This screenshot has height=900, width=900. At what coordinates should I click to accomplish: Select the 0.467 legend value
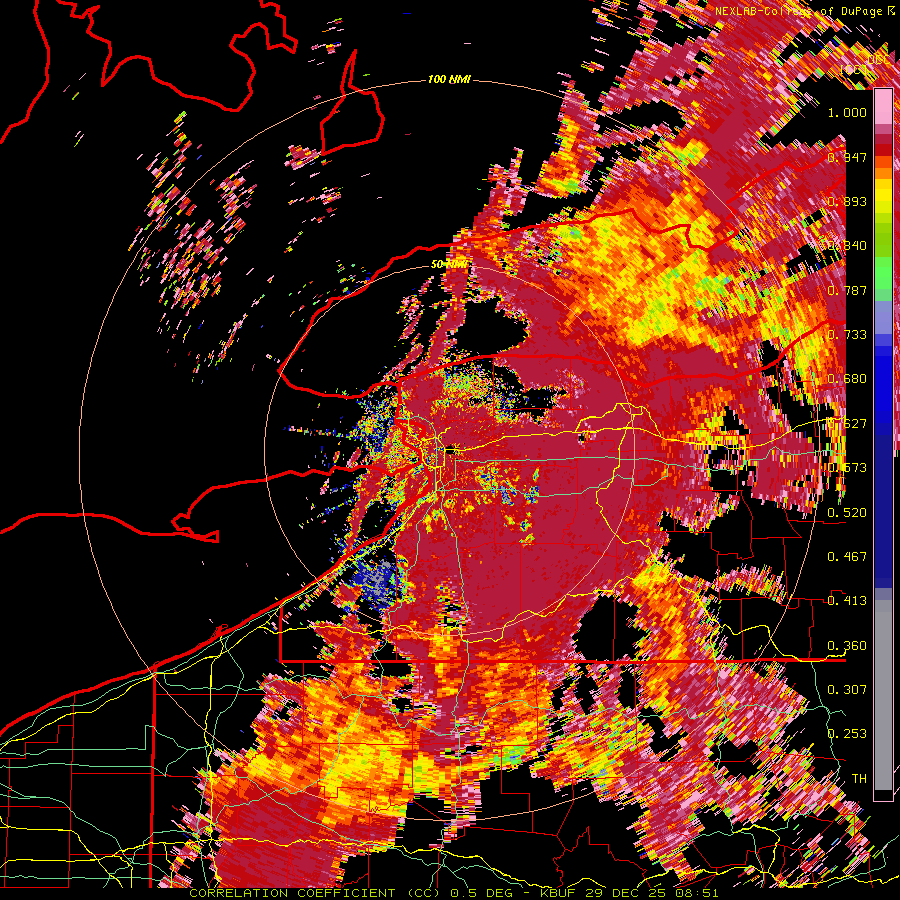coord(847,557)
